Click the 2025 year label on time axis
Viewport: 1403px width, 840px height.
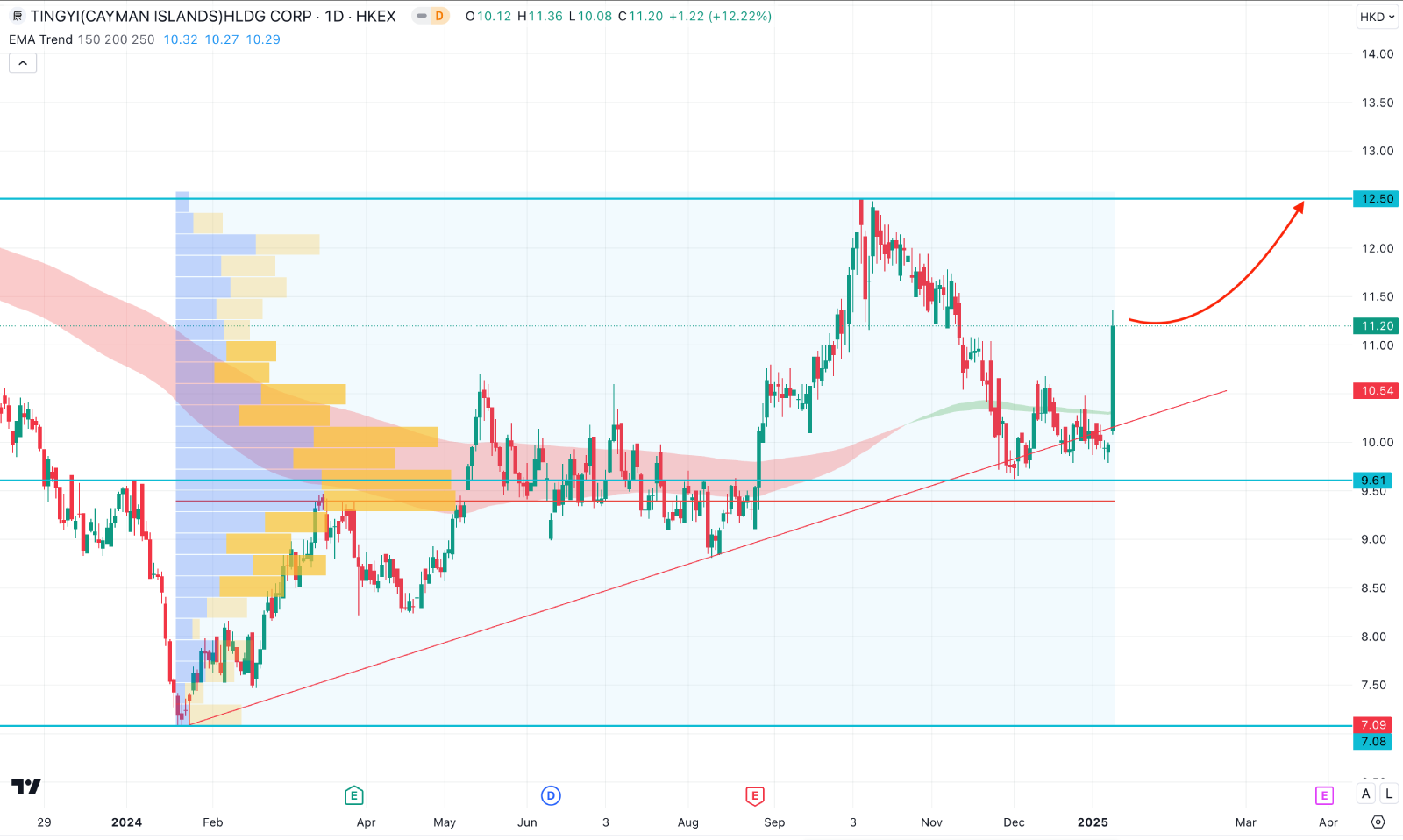pos(1093,822)
